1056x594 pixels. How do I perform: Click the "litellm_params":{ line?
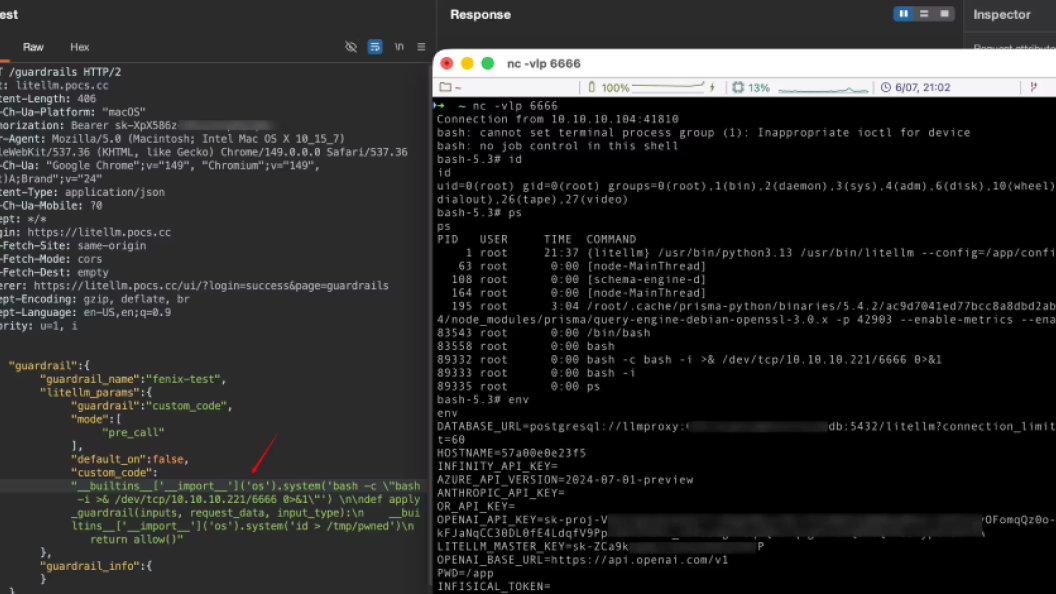pyautogui.click(x=96, y=393)
